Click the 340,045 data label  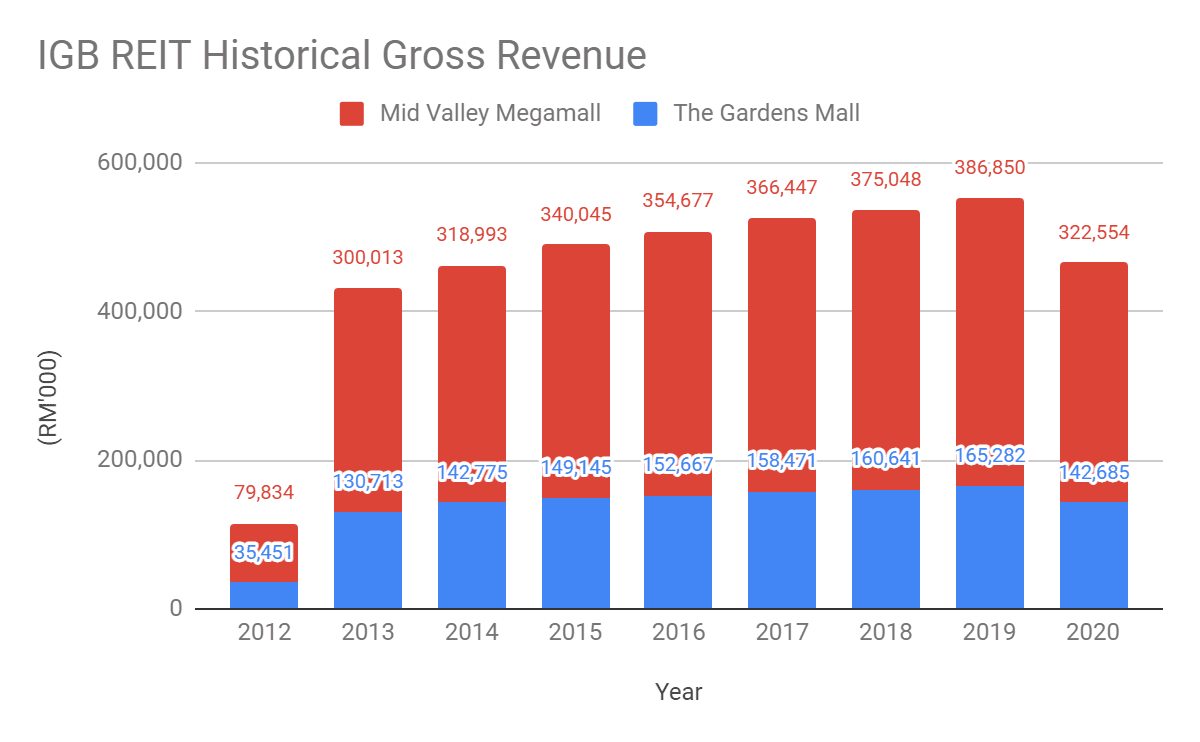click(x=576, y=214)
